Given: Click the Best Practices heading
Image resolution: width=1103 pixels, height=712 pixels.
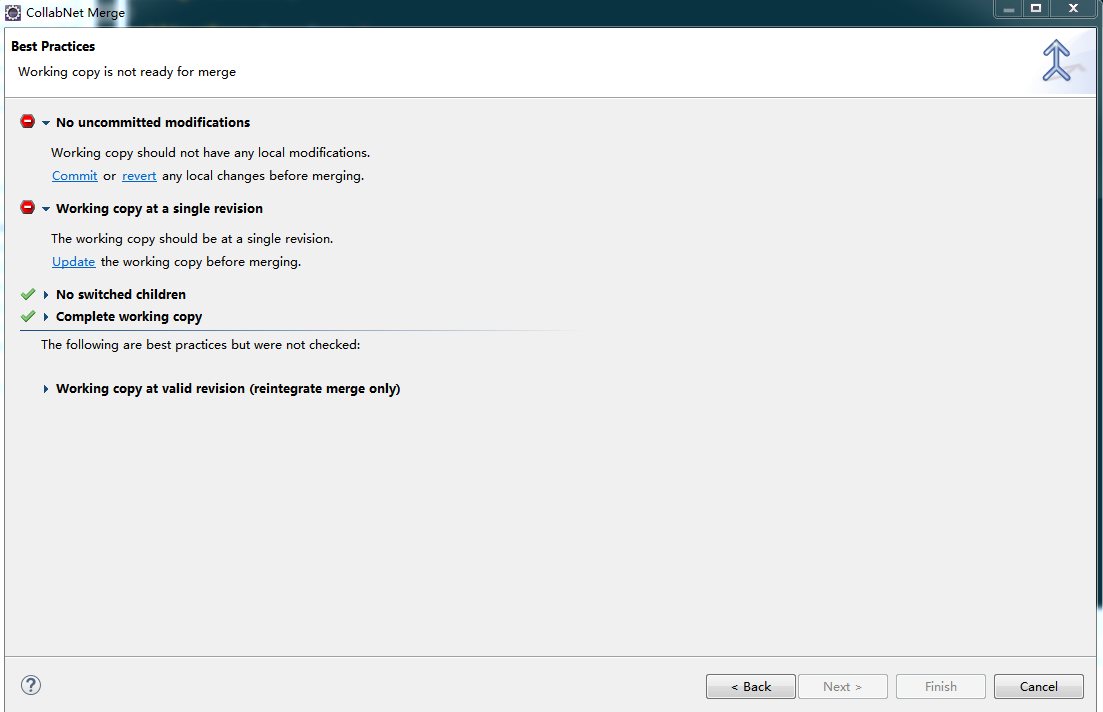Looking at the screenshot, I should coord(51,46).
